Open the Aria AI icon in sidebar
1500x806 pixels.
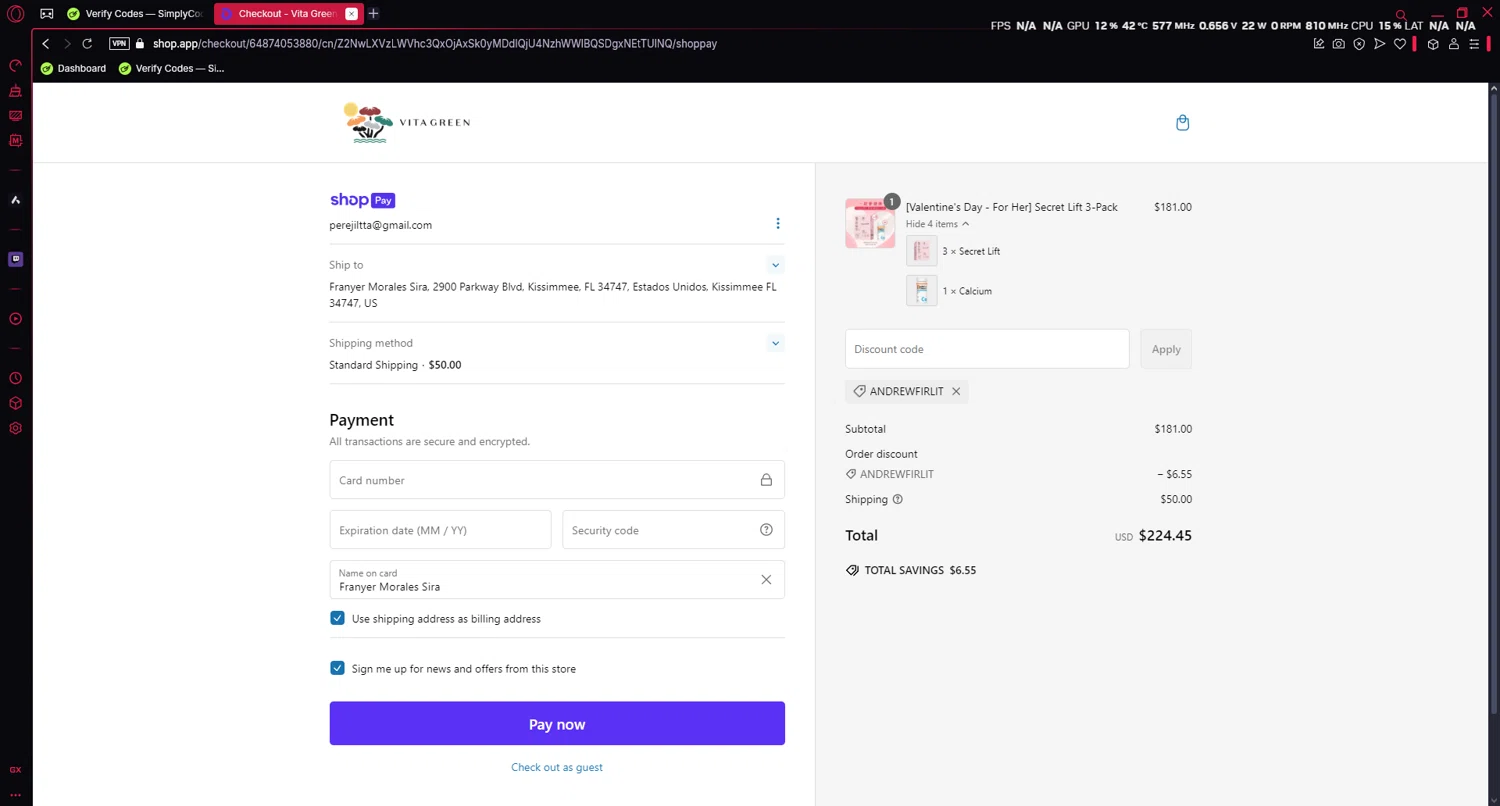pyautogui.click(x=15, y=200)
